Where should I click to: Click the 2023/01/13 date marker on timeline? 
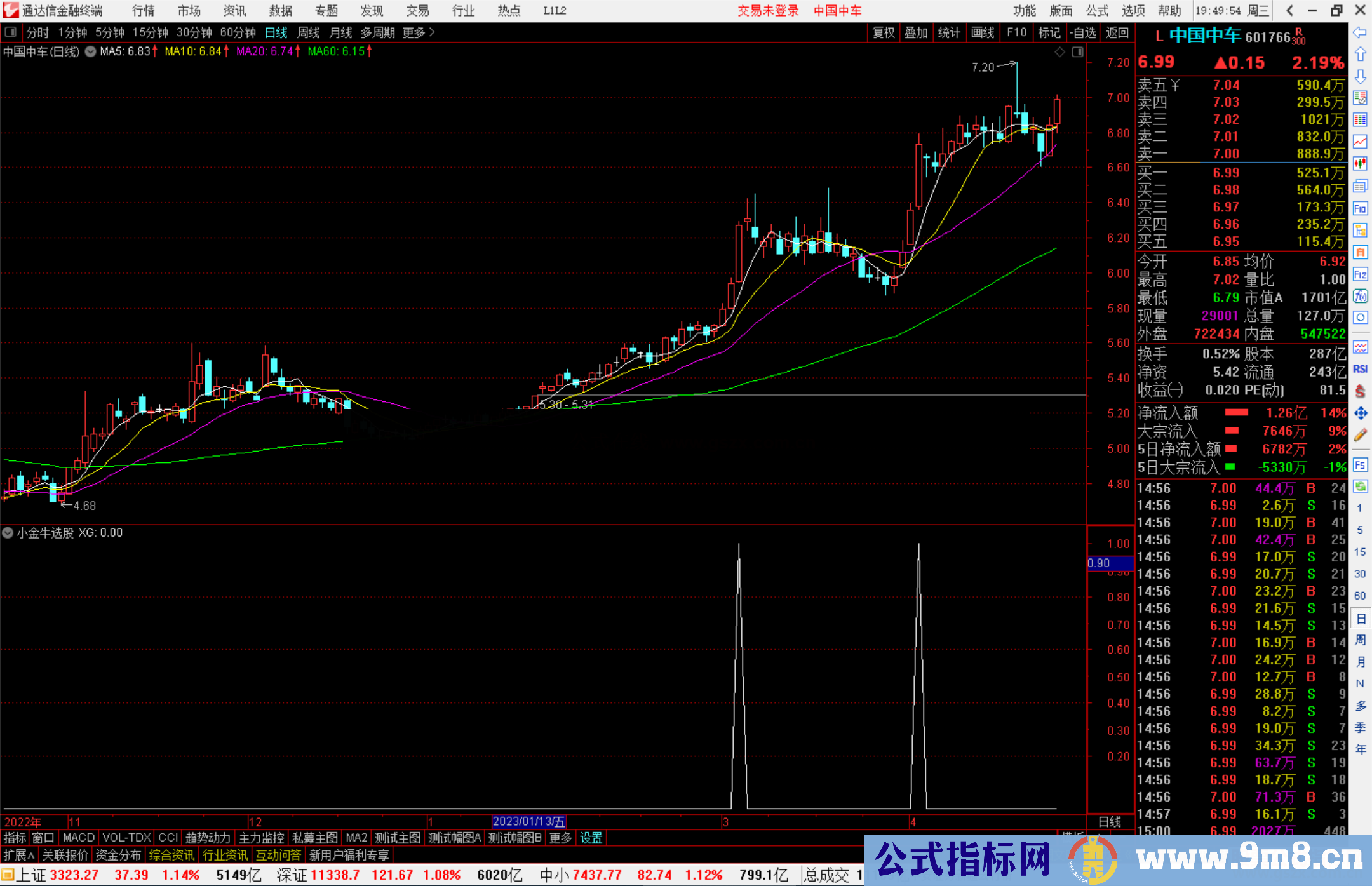click(528, 822)
